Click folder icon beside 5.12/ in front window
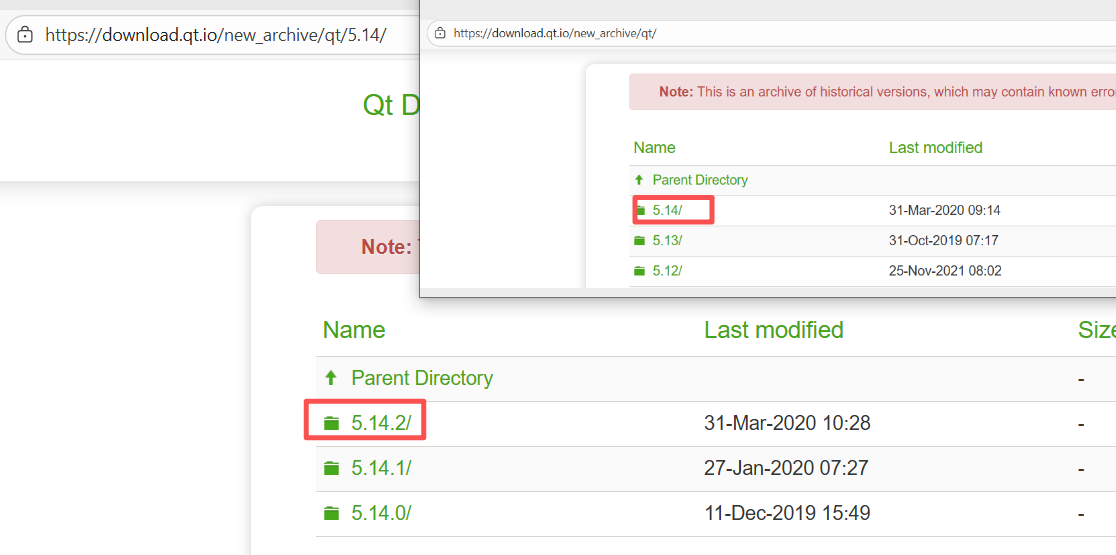1116x555 pixels. (x=639, y=271)
